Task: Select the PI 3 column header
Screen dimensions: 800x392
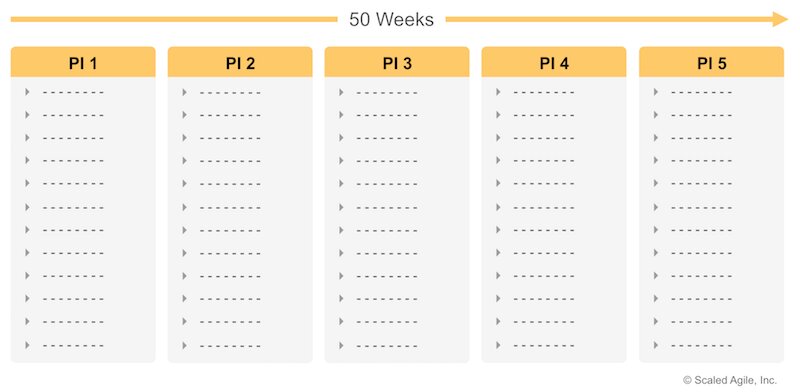Action: point(397,62)
